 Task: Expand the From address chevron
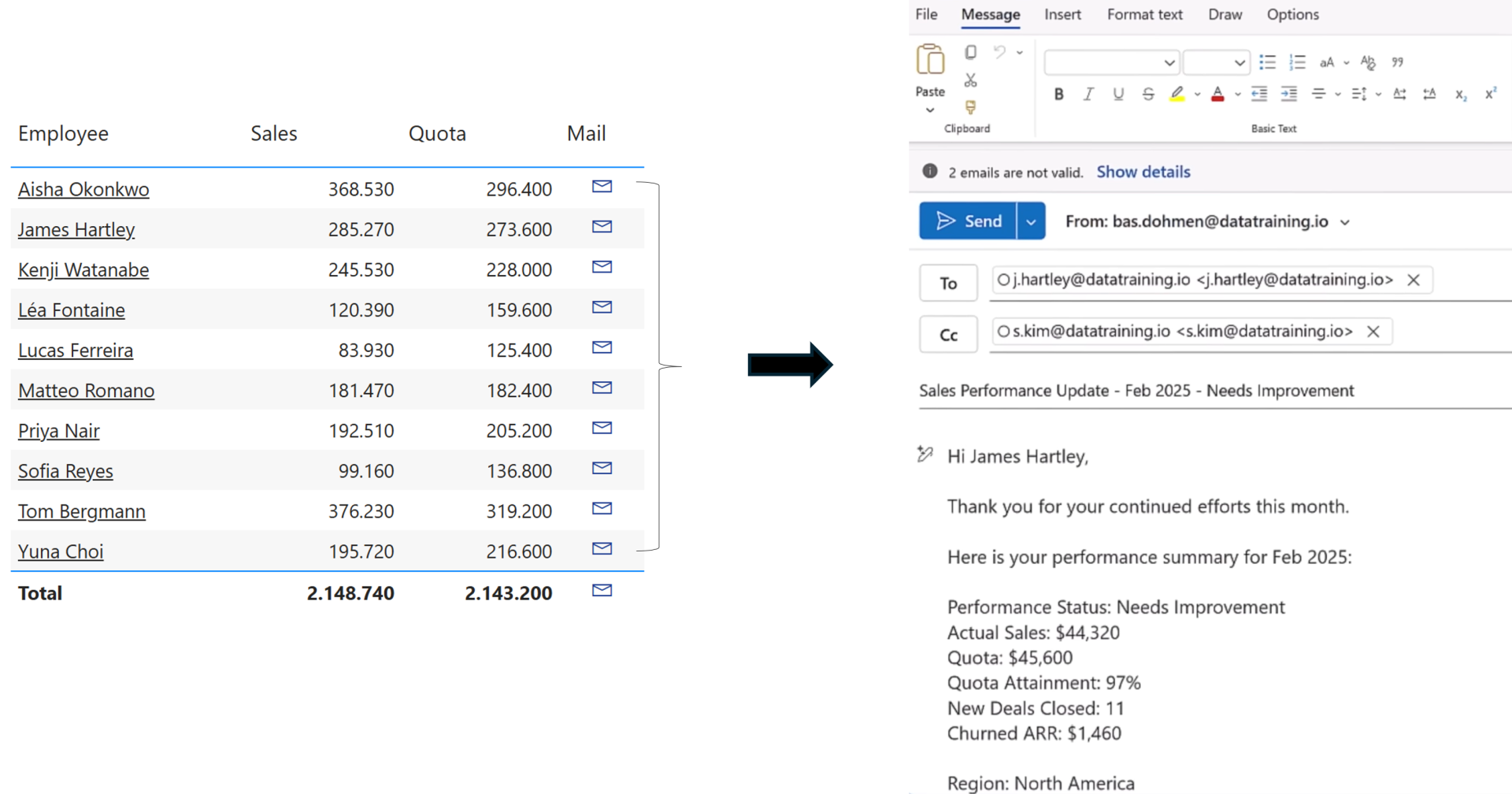(x=1345, y=222)
